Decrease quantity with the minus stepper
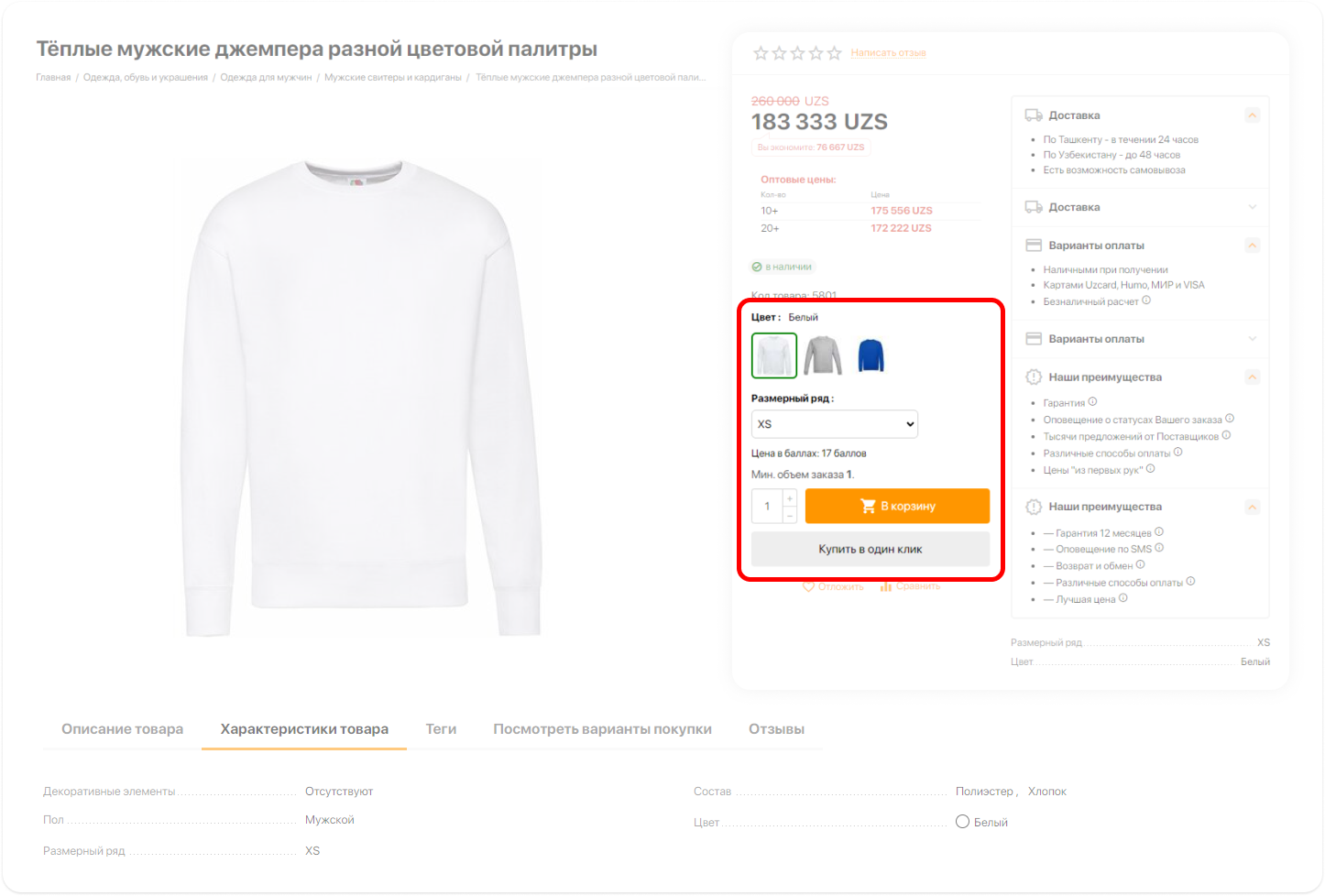The image size is (1325, 896). pos(790,516)
